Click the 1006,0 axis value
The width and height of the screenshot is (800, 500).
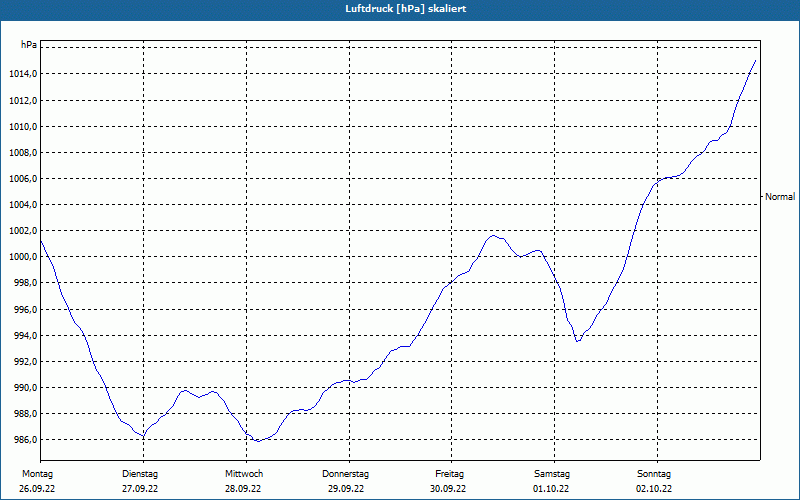23,179
